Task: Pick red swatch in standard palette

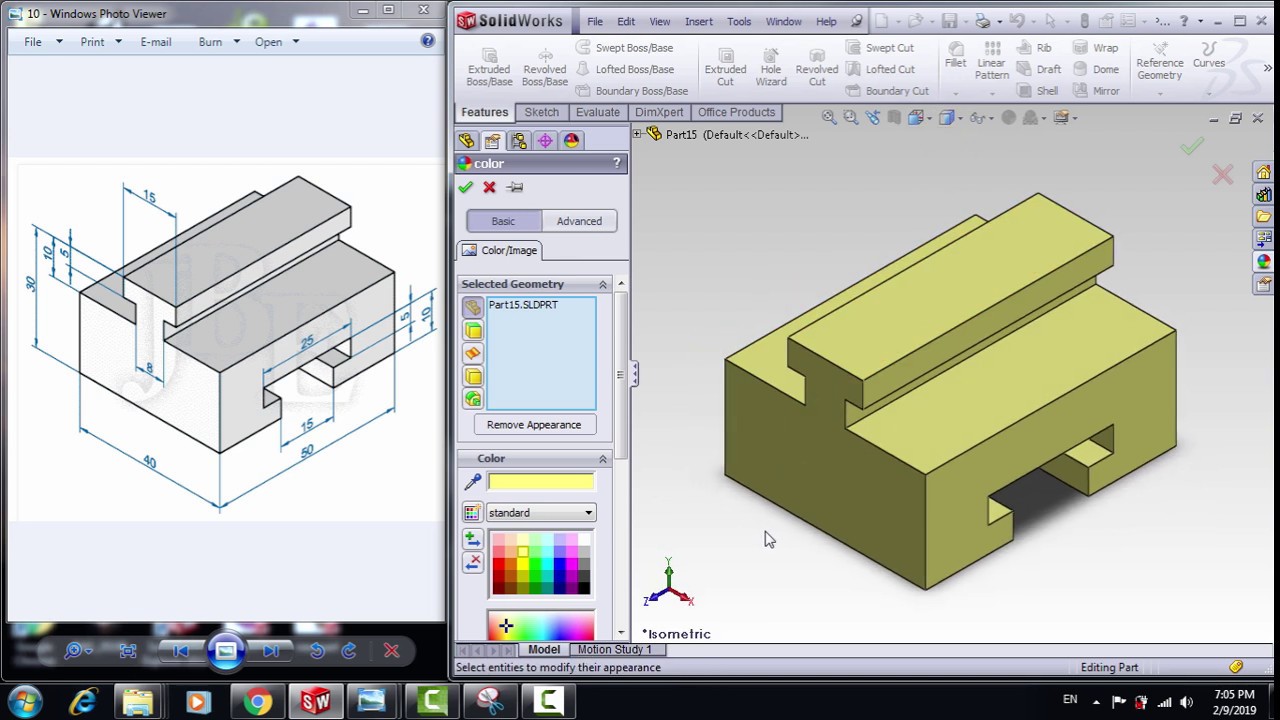Action: click(x=499, y=564)
